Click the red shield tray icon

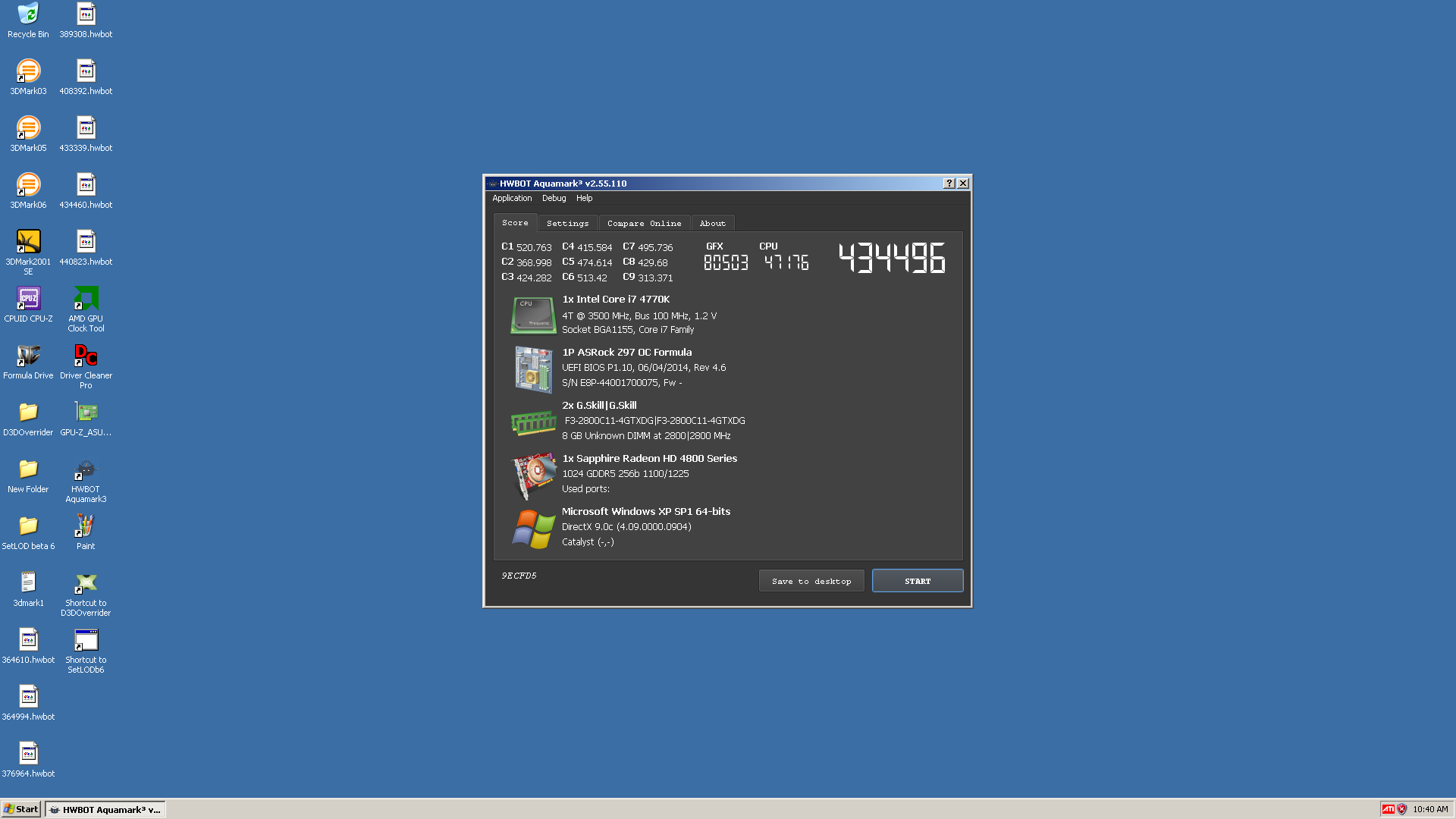click(x=1401, y=809)
